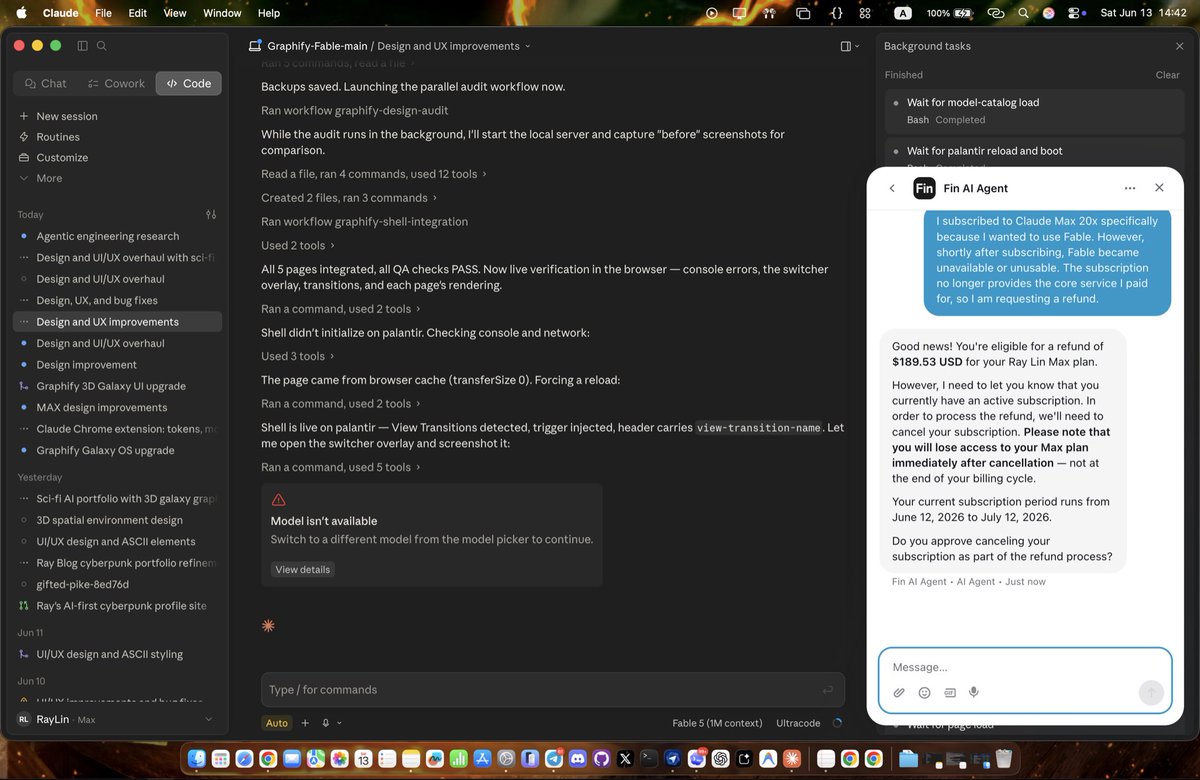The image size is (1200, 780).
Task: Close the Fin AI Agent chat window
Action: 1159,188
